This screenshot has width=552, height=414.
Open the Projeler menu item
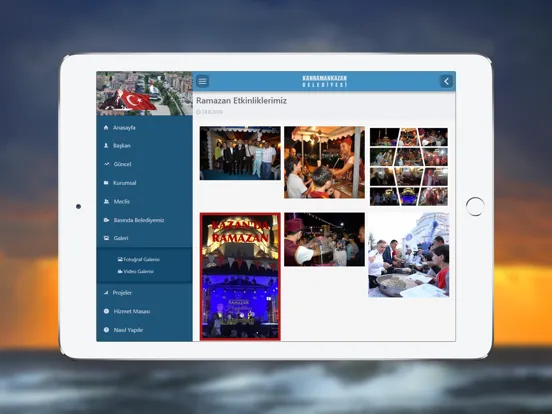tap(144, 293)
